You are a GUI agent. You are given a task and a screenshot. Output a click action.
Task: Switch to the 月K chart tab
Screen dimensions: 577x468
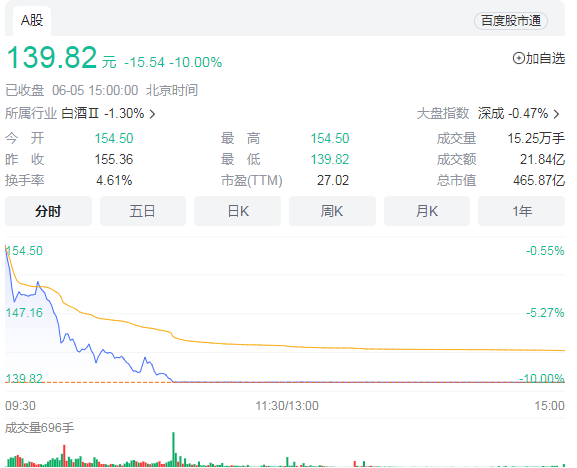tap(427, 211)
